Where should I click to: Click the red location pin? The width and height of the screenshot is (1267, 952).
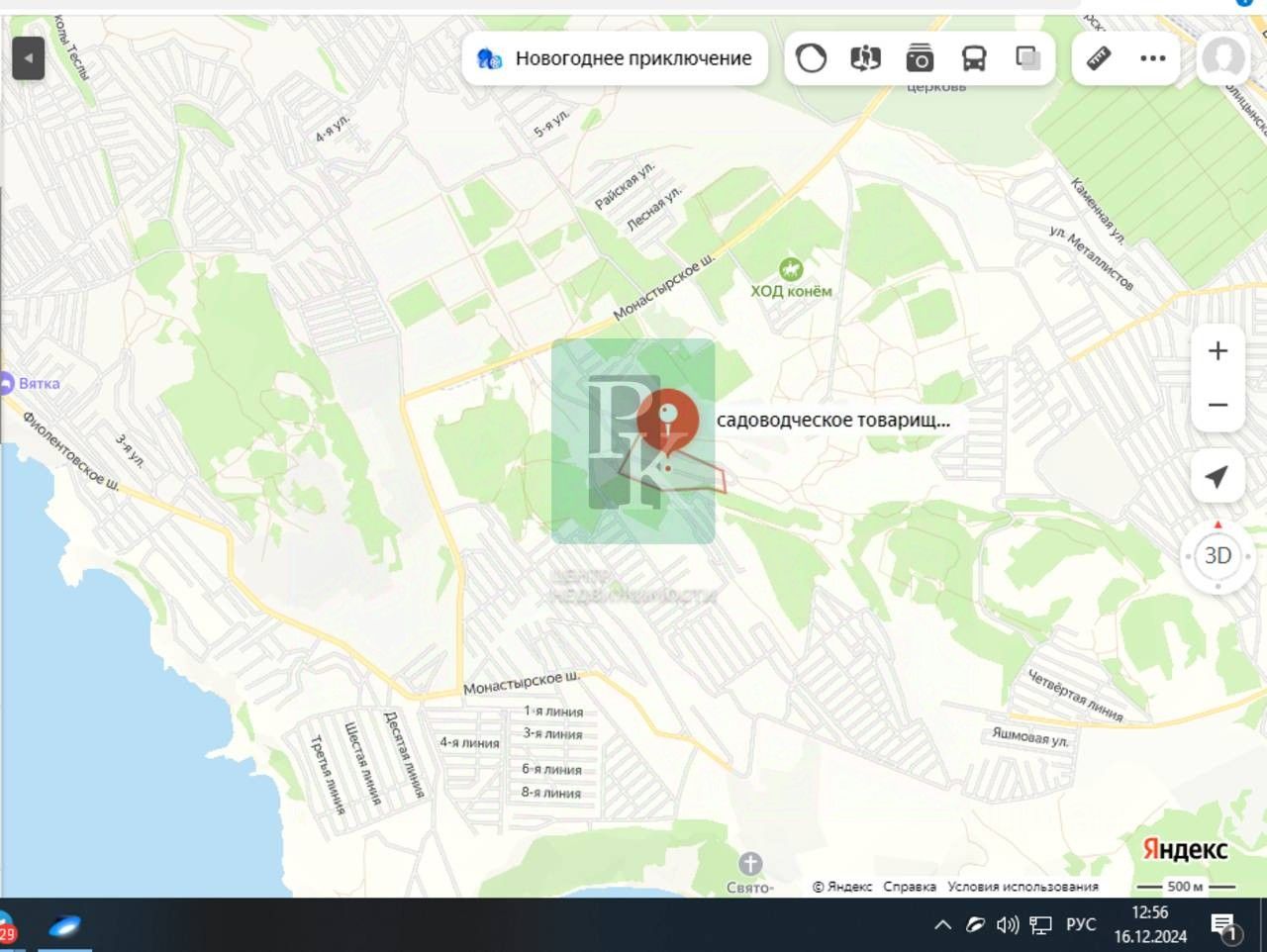pos(668,421)
